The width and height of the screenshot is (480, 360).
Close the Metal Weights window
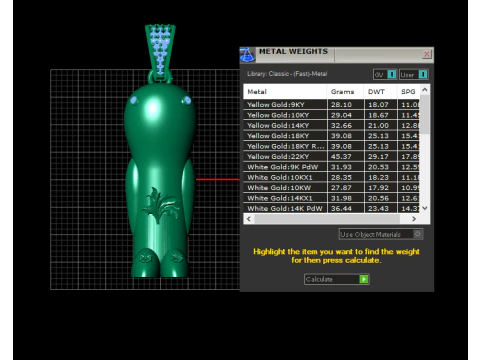tap(426, 54)
